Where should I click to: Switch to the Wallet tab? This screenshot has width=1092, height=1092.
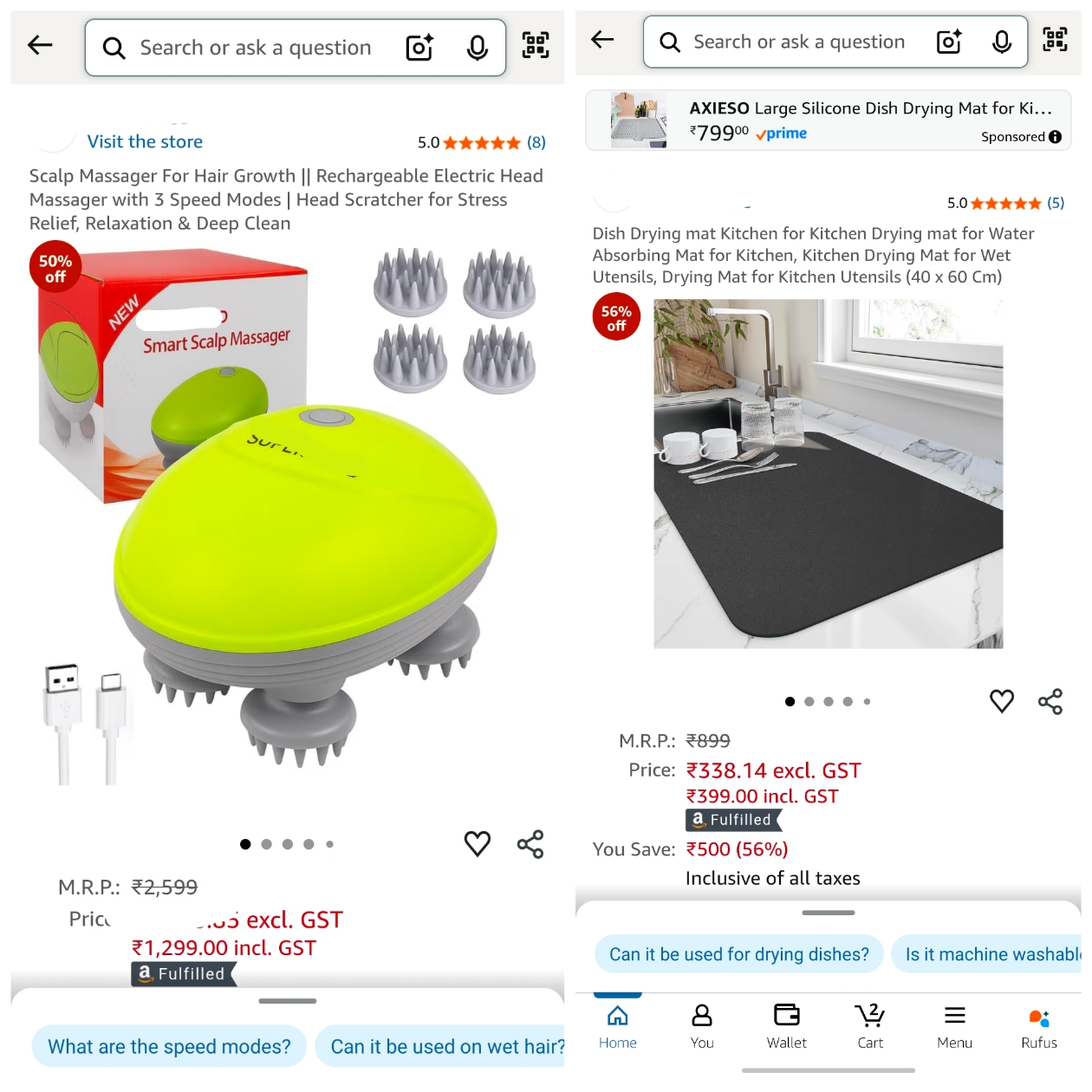(x=787, y=1026)
